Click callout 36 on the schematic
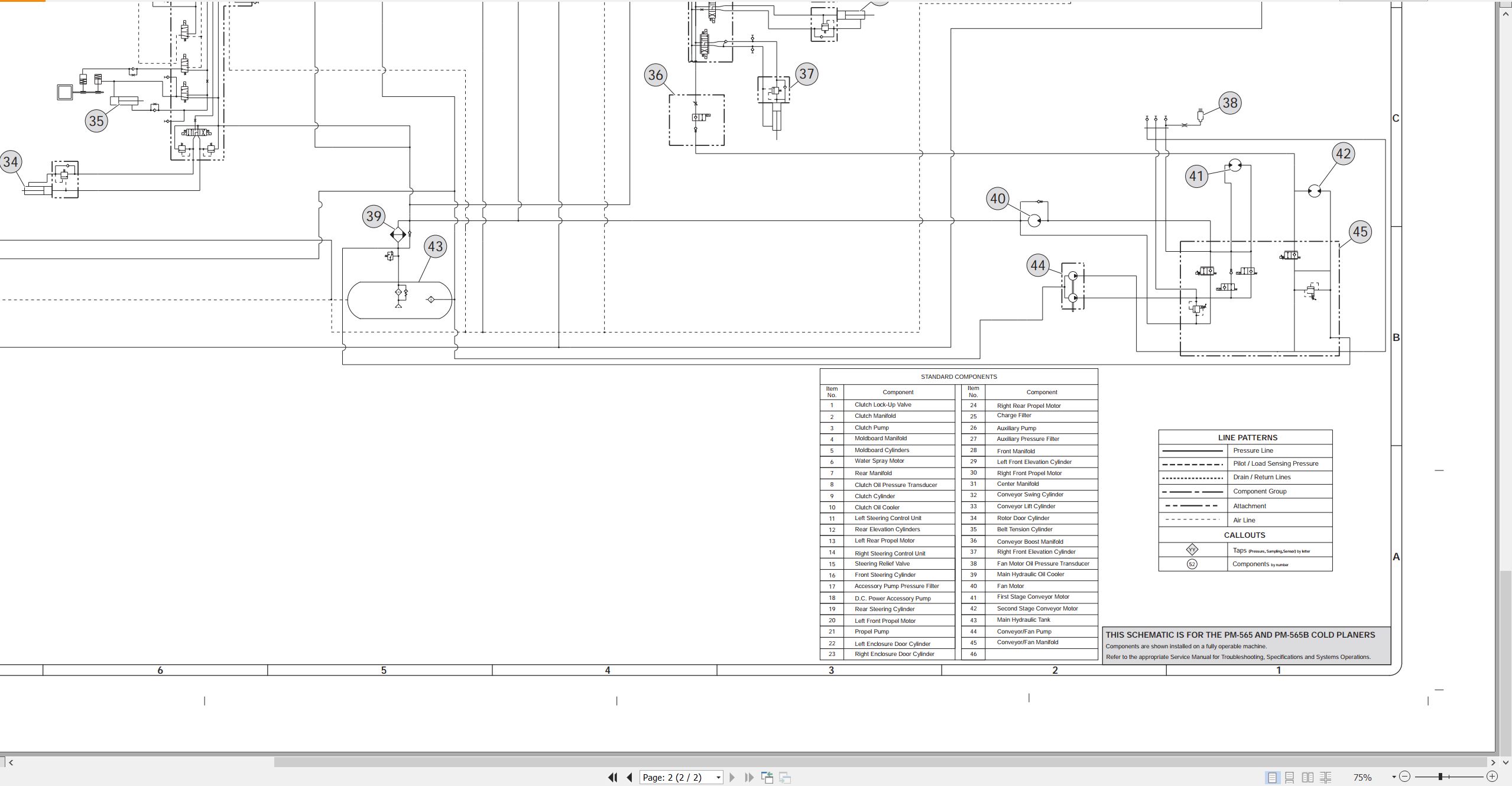Image resolution: width=1512 pixels, height=786 pixels. pyautogui.click(x=656, y=75)
